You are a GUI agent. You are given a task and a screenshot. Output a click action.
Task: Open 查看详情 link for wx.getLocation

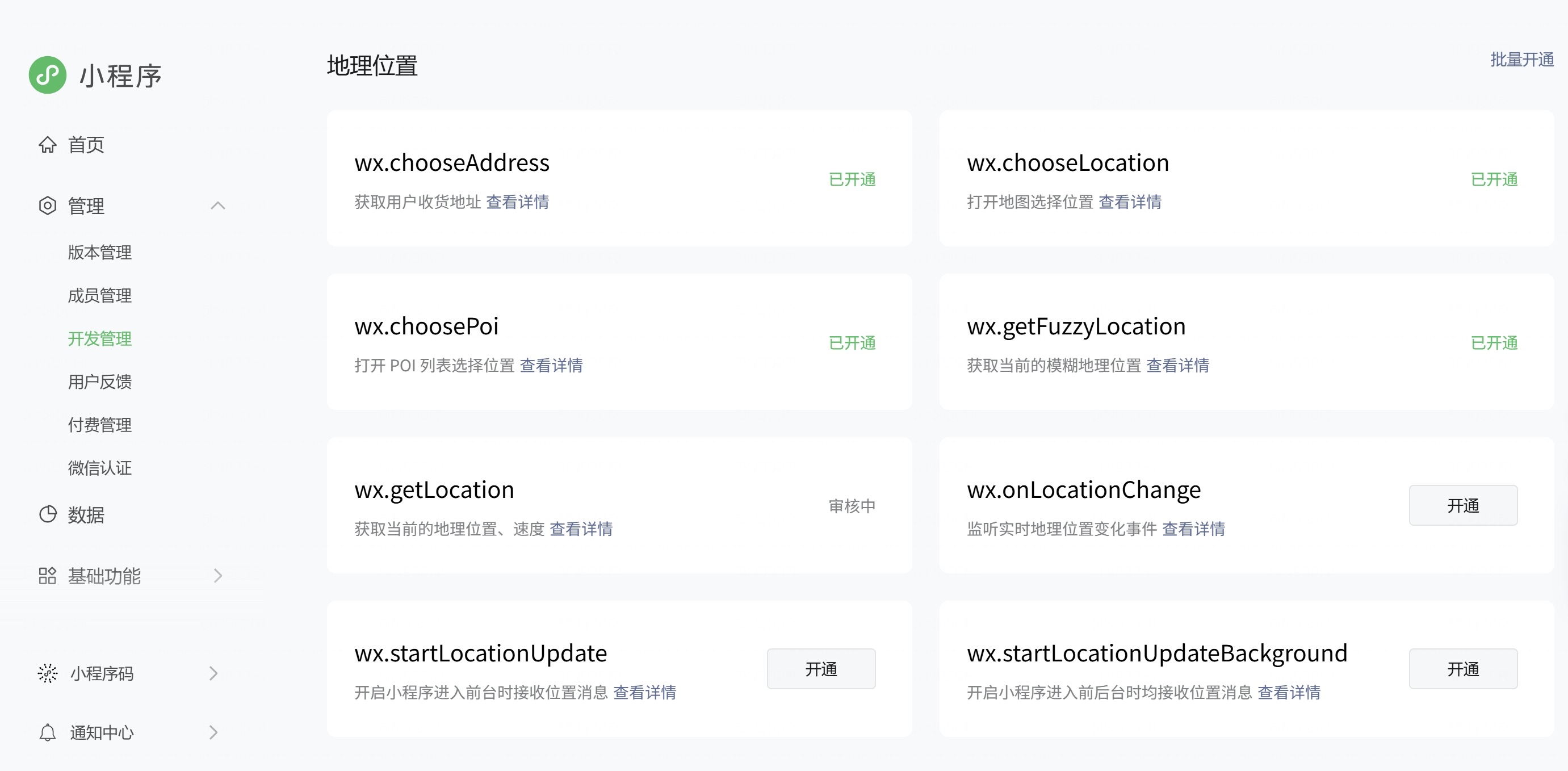581,529
